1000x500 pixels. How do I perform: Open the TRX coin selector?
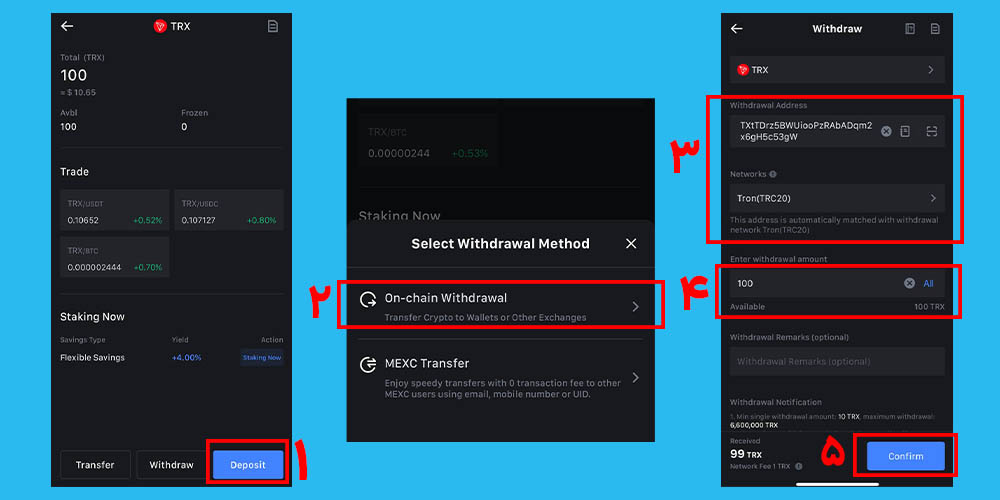click(x=837, y=70)
